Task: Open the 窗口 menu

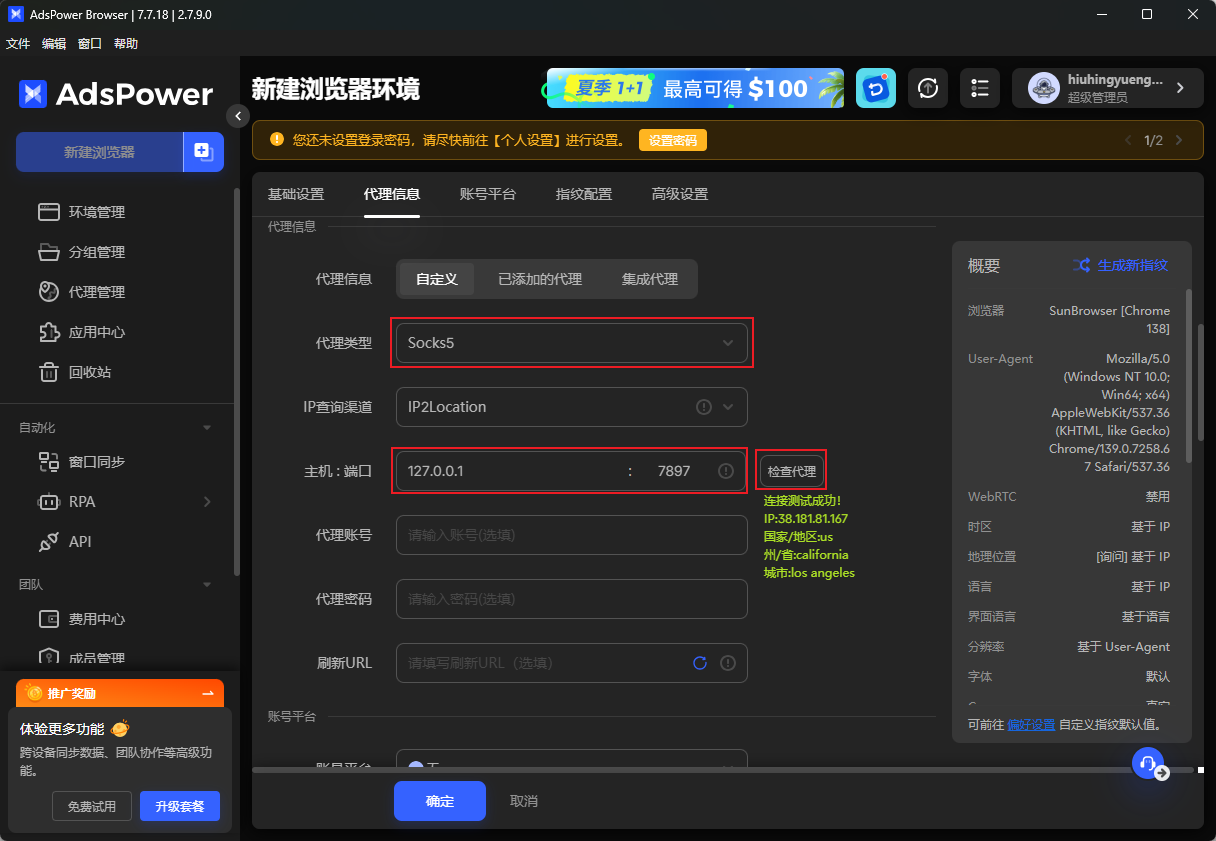Action: [x=90, y=44]
